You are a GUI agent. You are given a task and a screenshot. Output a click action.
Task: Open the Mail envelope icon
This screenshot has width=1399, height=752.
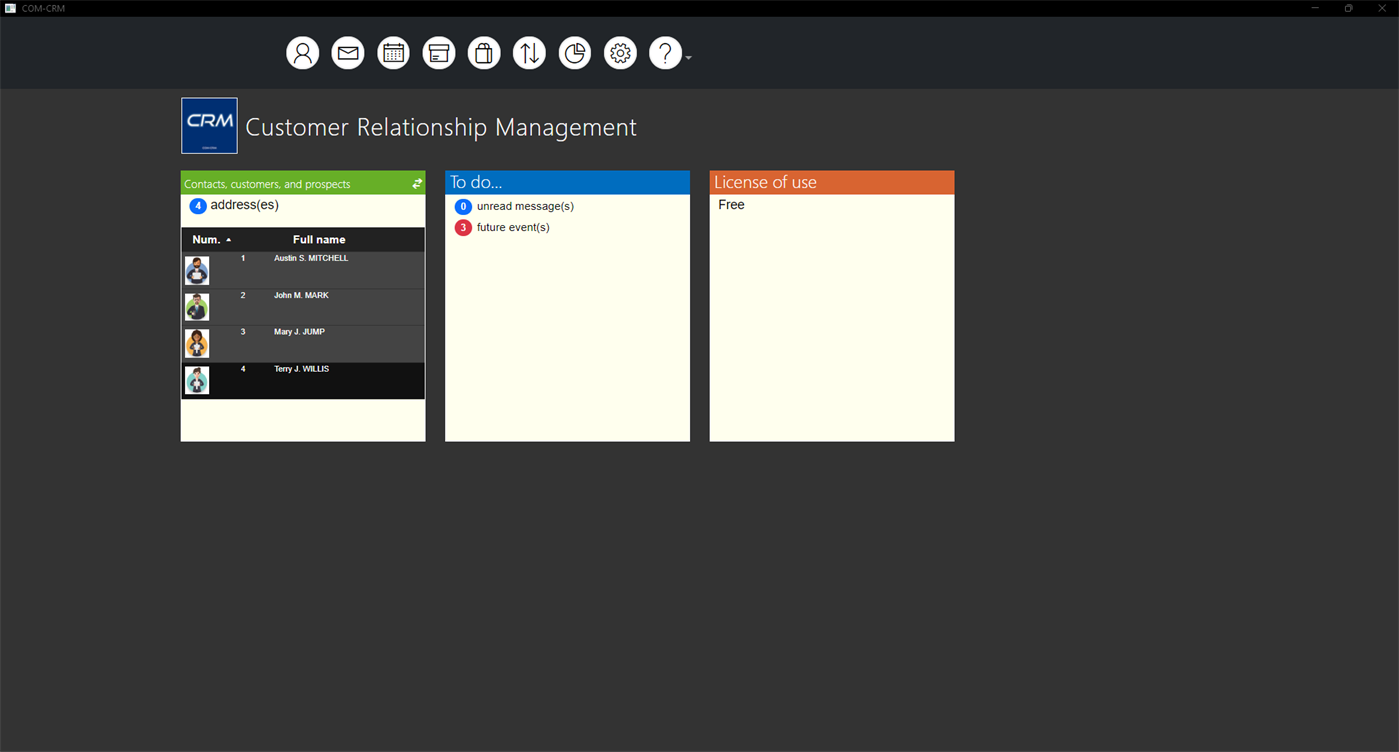pyautogui.click(x=347, y=52)
